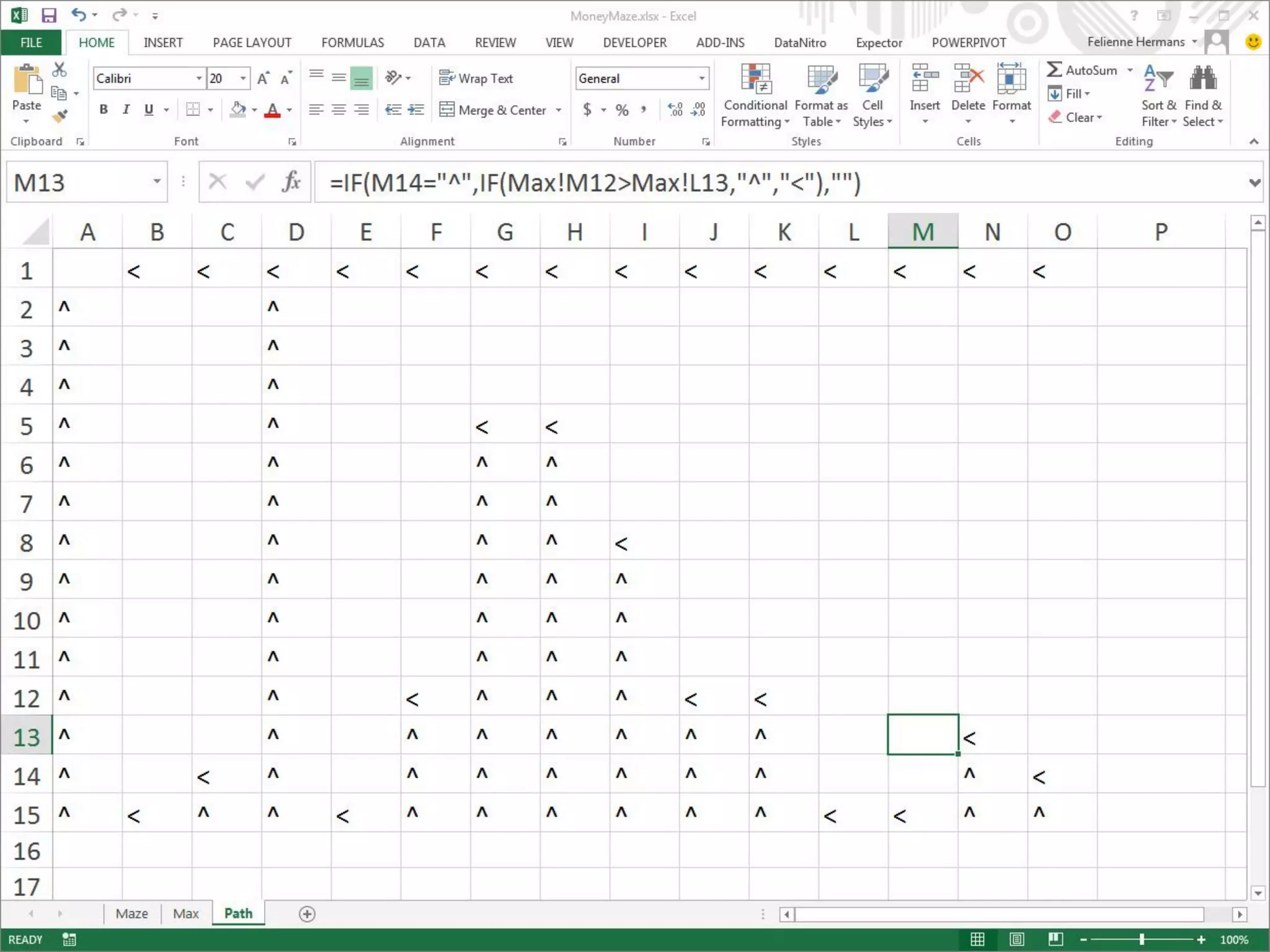Expand the General number format dropdown
1270x952 pixels.
701,78
